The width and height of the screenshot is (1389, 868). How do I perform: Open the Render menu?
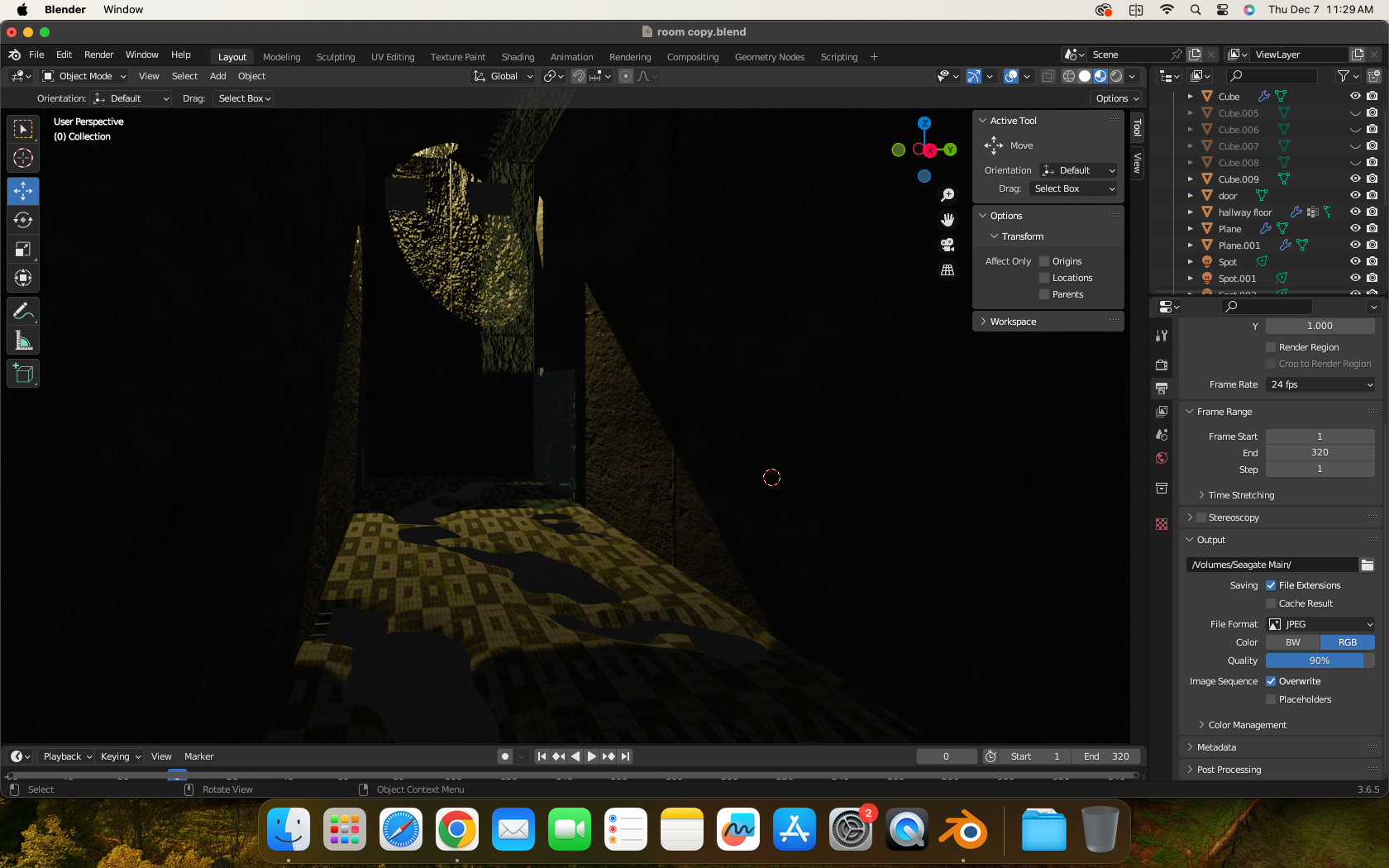98,55
